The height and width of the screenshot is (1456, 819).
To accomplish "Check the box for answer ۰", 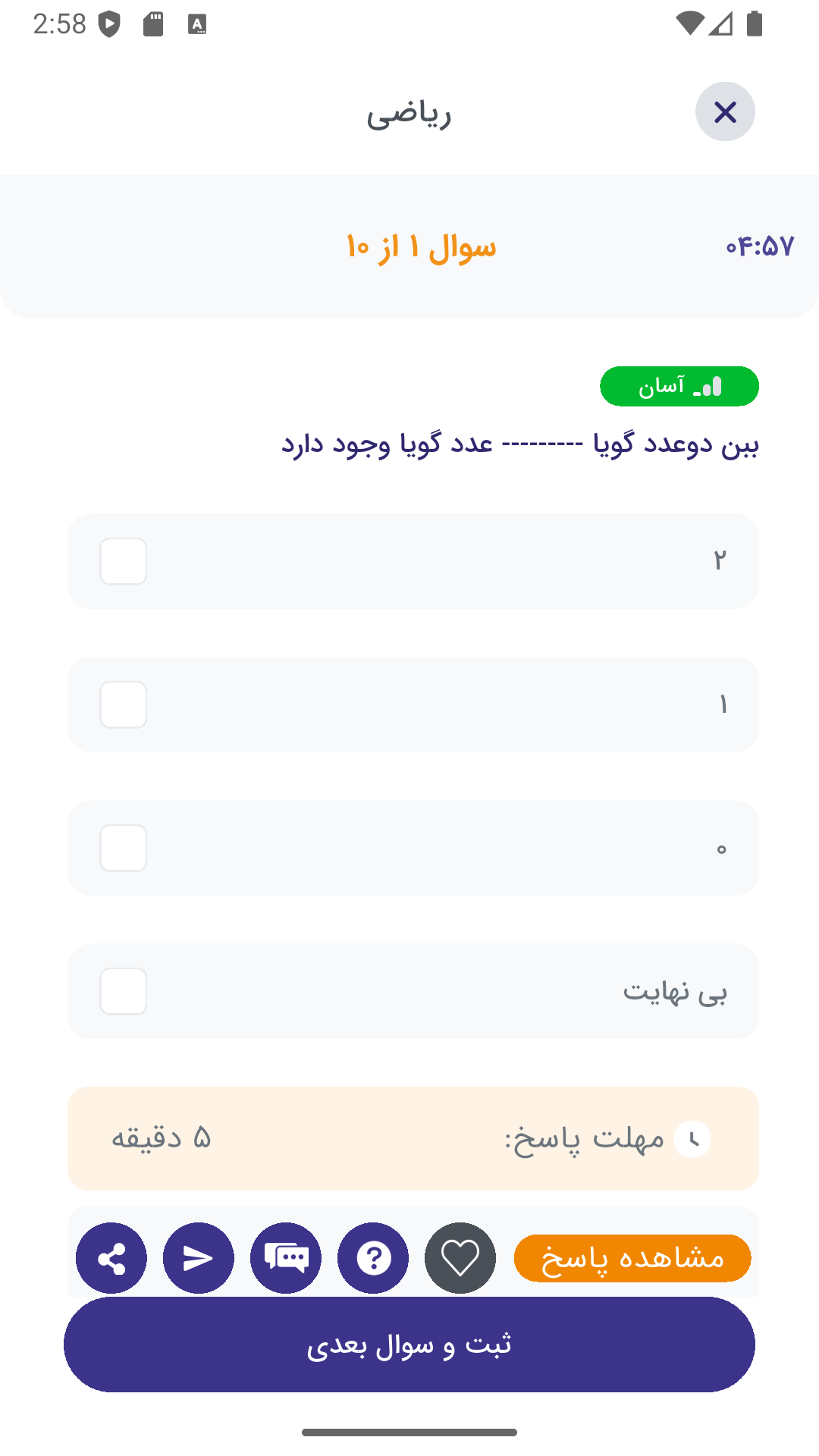I will [x=124, y=848].
